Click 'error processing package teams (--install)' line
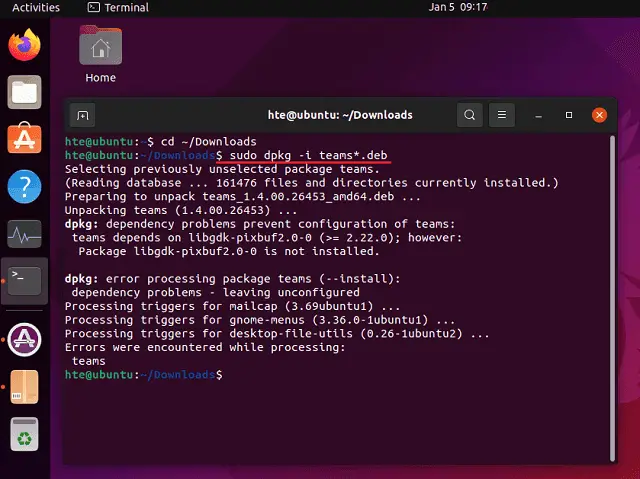Viewport: 640px width, 479px height. (x=233, y=279)
